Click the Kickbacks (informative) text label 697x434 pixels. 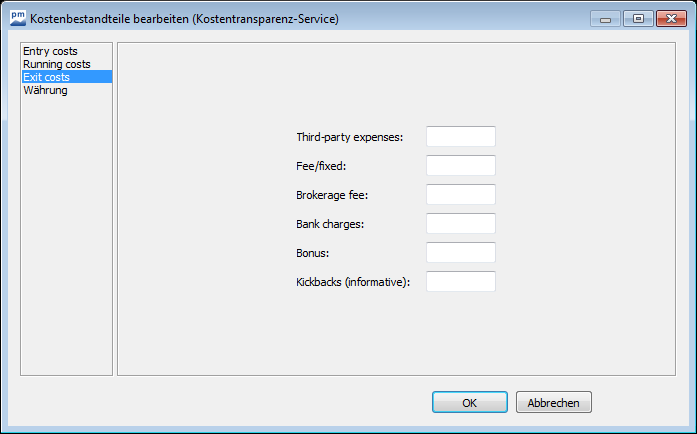pyautogui.click(x=353, y=282)
